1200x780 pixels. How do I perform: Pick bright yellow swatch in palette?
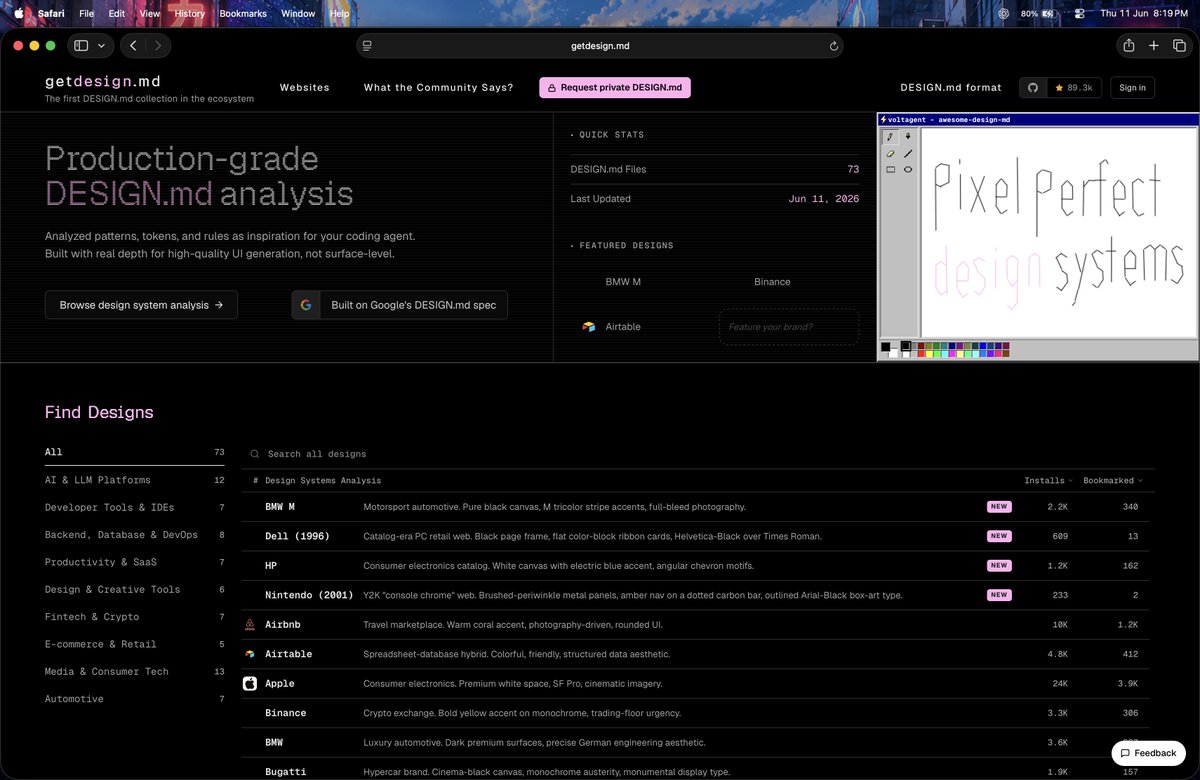coord(929,354)
